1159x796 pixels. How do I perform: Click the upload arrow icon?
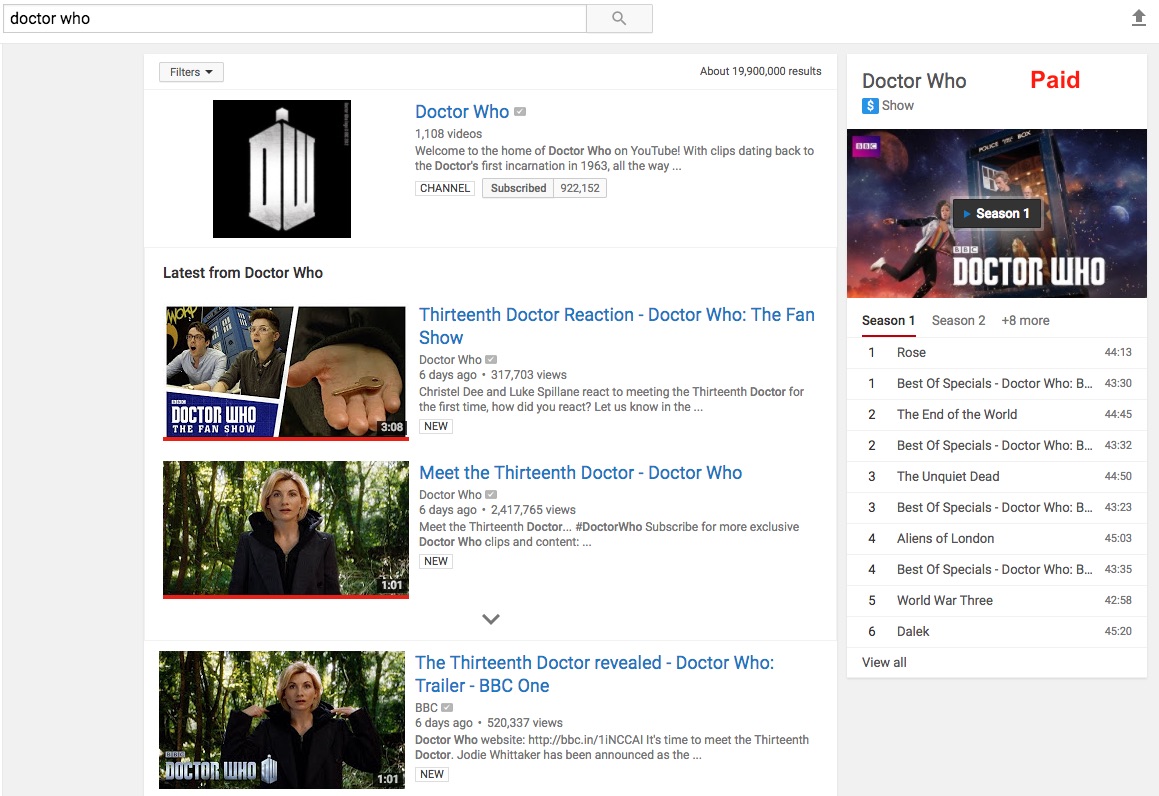(x=1138, y=18)
